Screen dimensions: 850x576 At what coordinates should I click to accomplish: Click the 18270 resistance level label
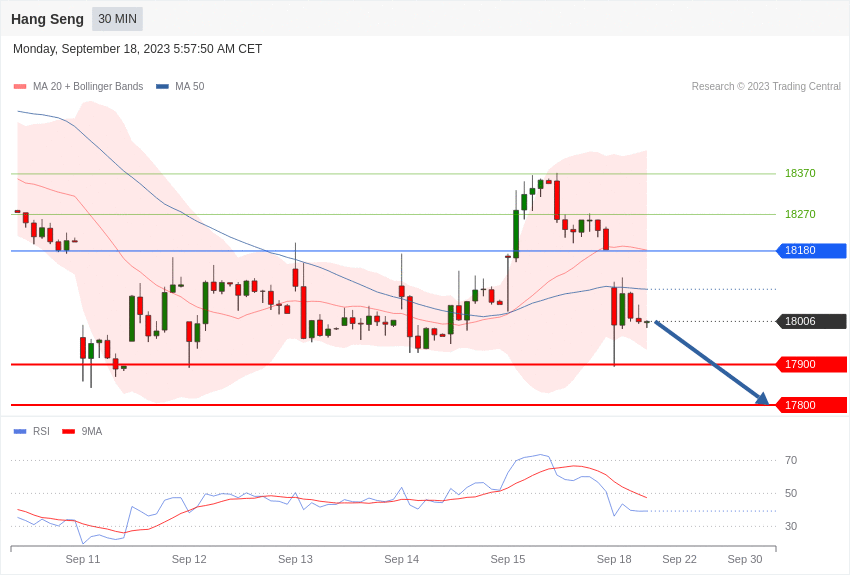pos(800,214)
